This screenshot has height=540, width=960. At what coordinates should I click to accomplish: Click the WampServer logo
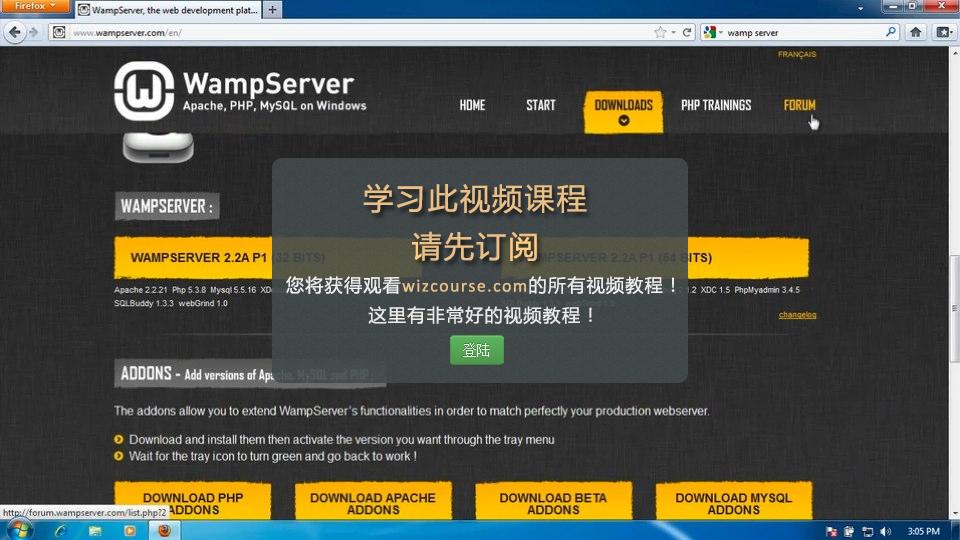pyautogui.click(x=241, y=91)
